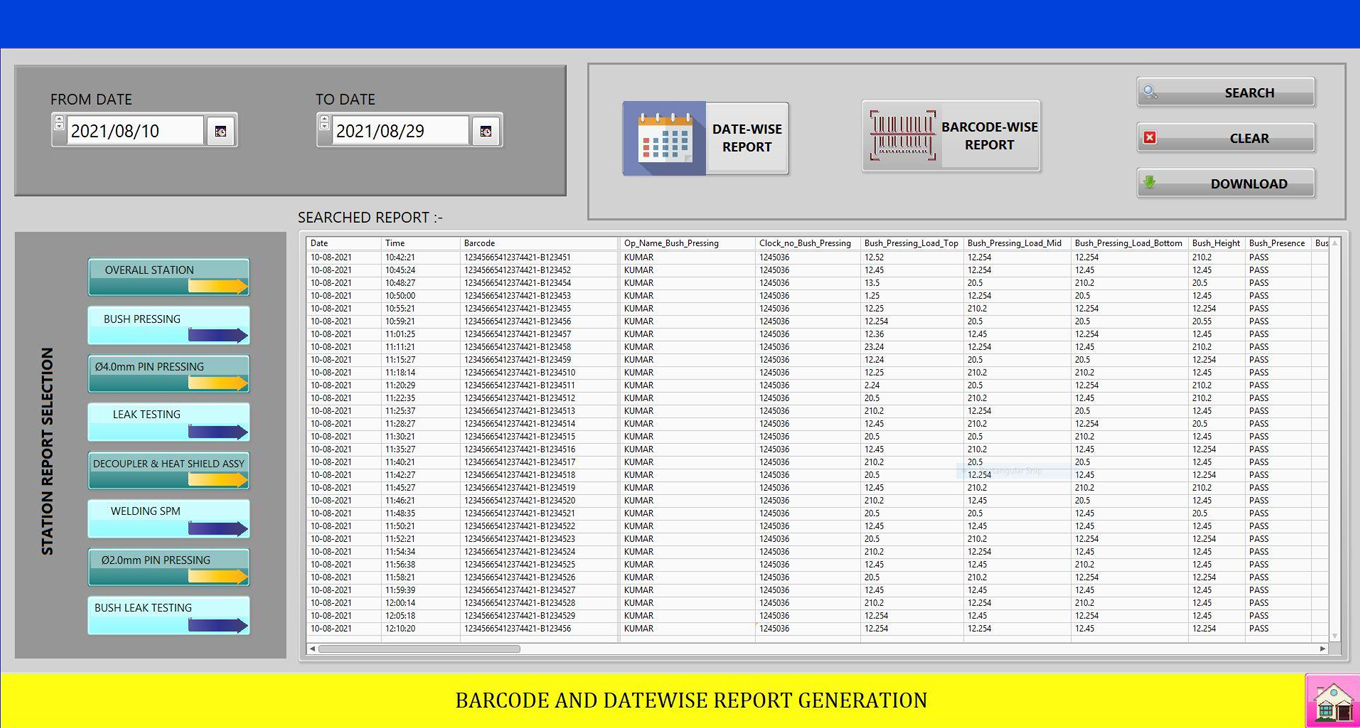Select DECOUPLER & HEAT SHIELD ASSY station
Image resolution: width=1360 pixels, height=728 pixels.
(168, 471)
